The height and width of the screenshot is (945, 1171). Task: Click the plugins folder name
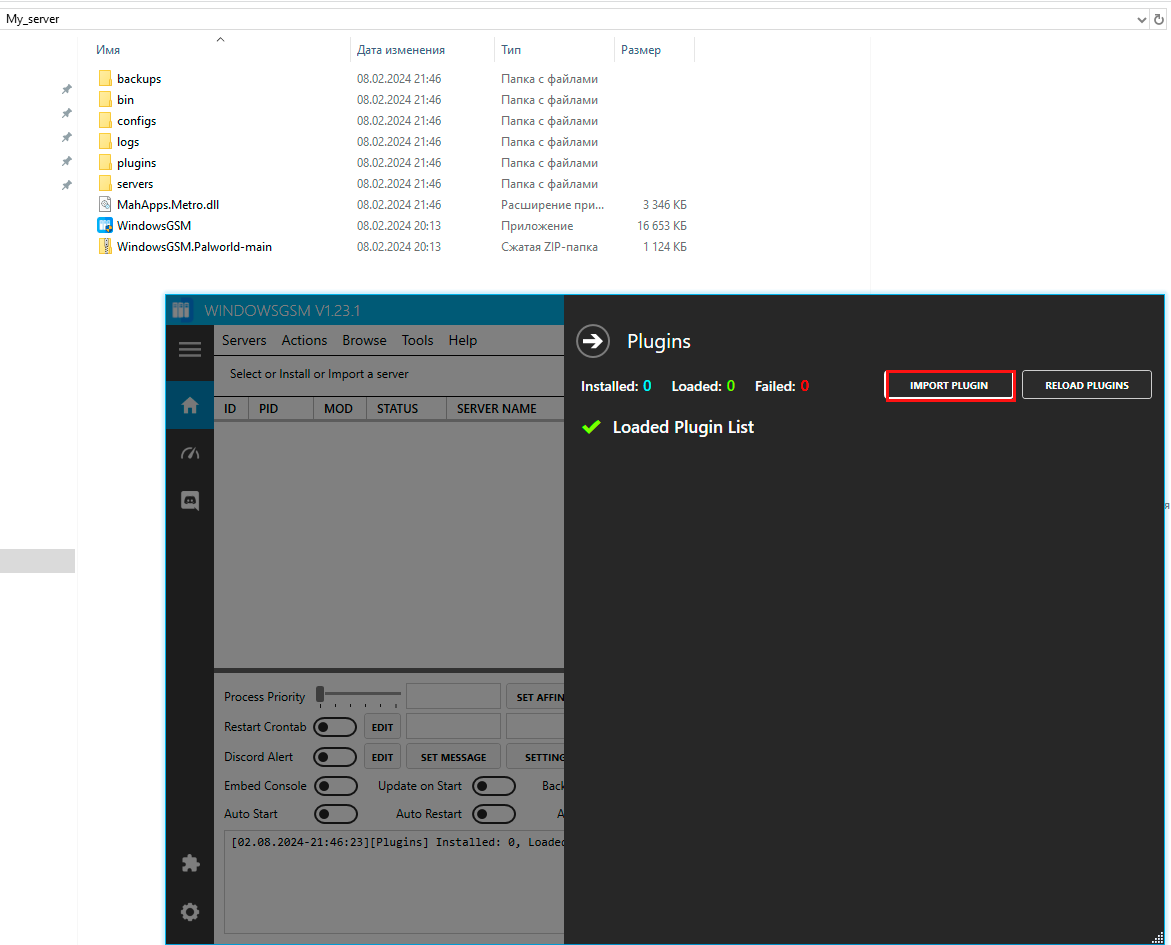pos(137,163)
